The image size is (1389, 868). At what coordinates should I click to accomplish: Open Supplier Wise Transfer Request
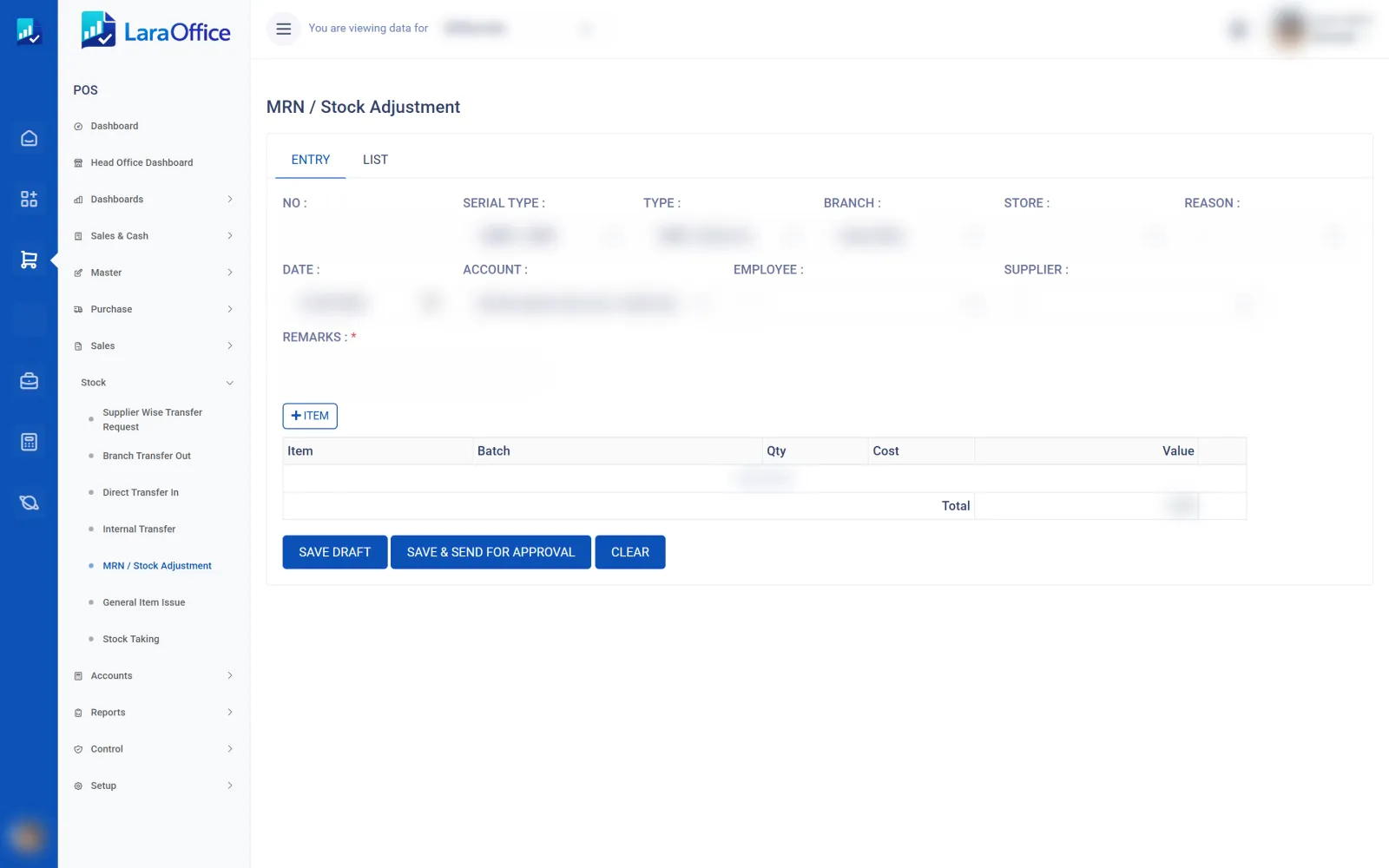click(x=153, y=419)
